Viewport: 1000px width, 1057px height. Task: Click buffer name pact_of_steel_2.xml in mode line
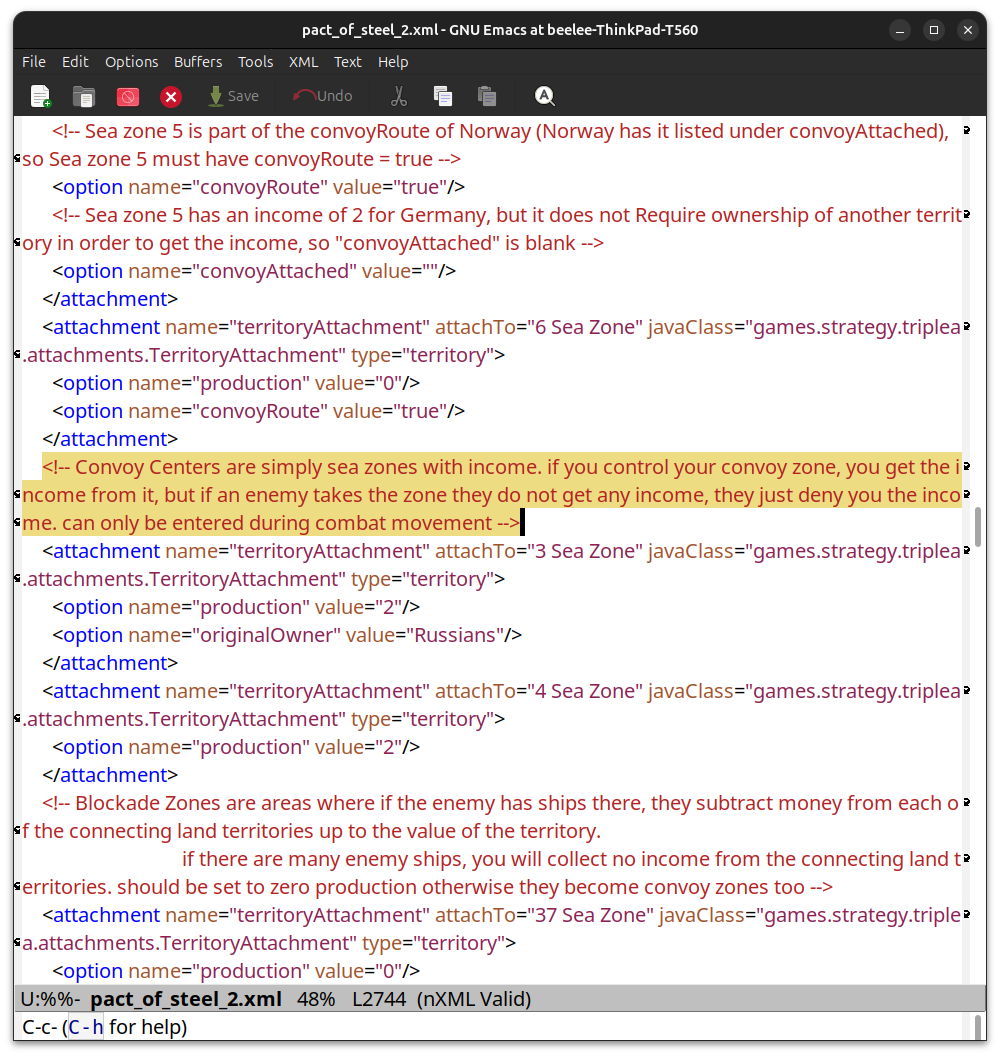[186, 999]
